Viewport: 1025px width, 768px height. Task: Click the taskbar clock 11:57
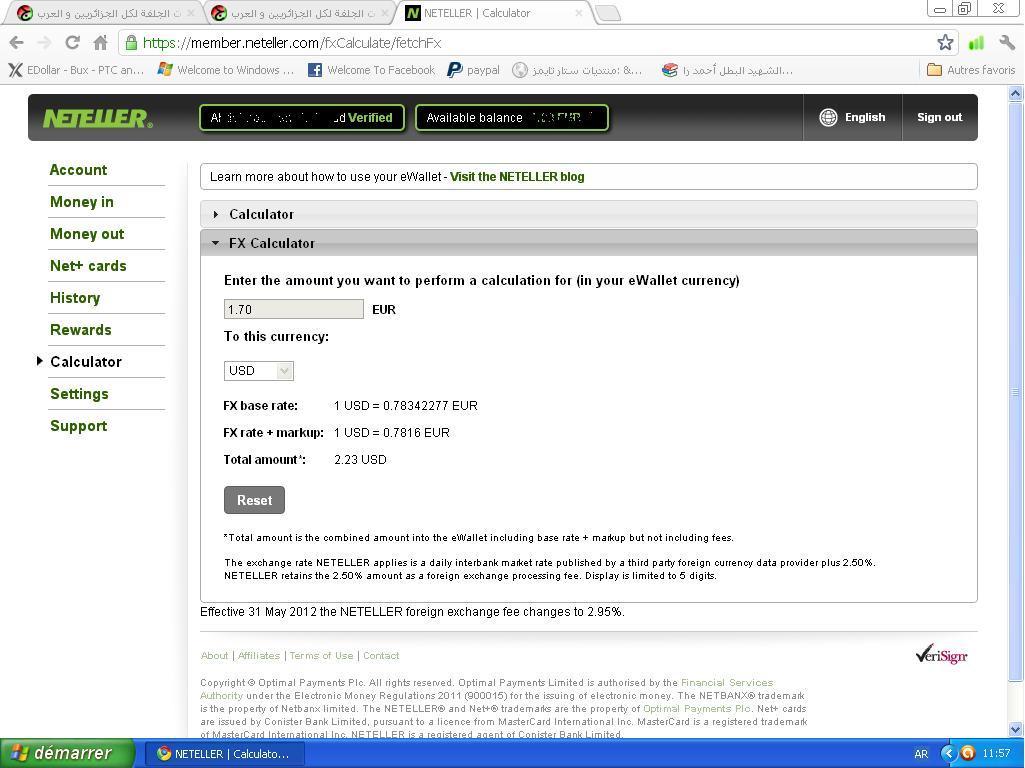[x=996, y=754]
